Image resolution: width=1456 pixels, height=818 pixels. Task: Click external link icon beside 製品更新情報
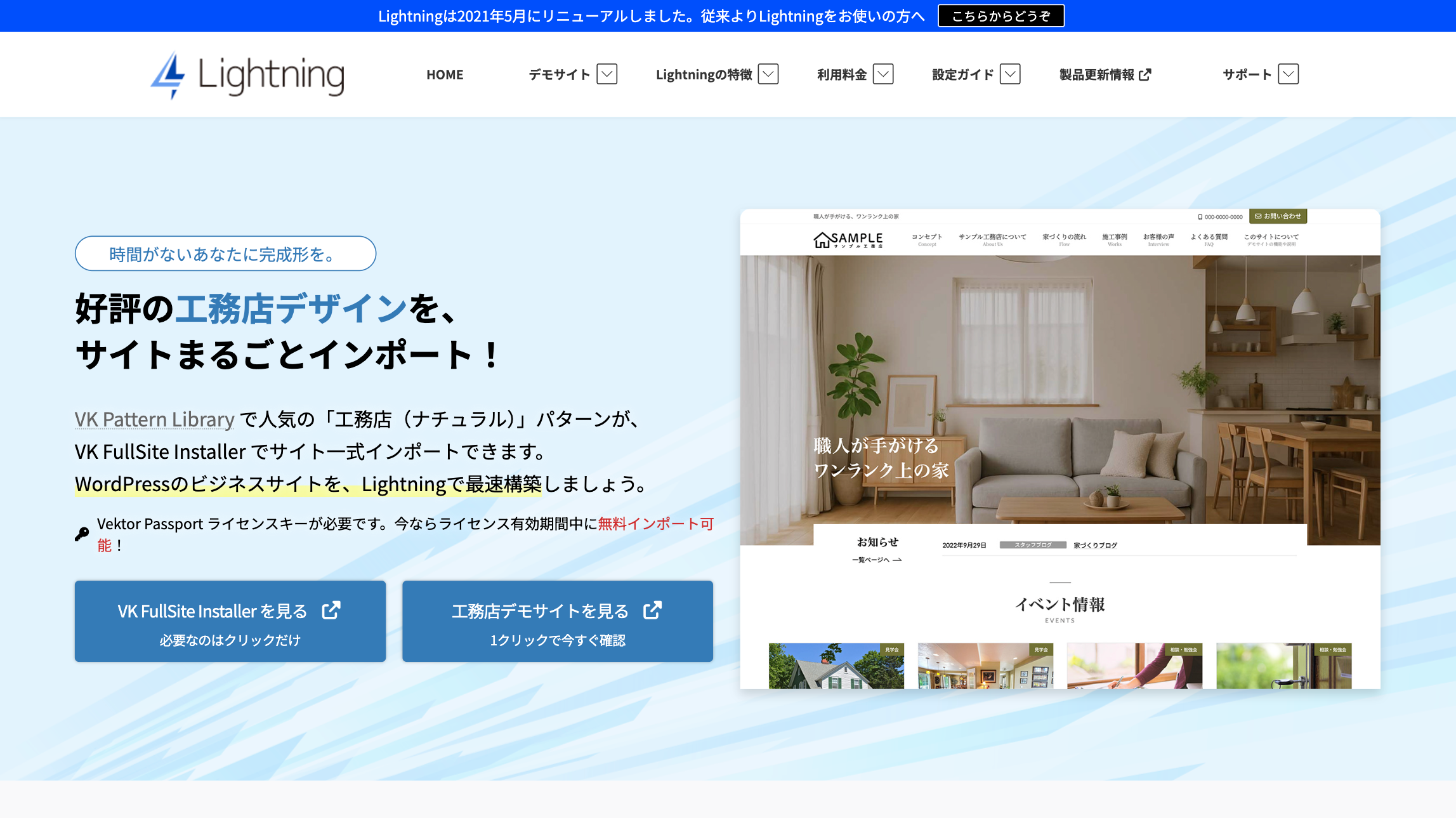pos(1145,75)
